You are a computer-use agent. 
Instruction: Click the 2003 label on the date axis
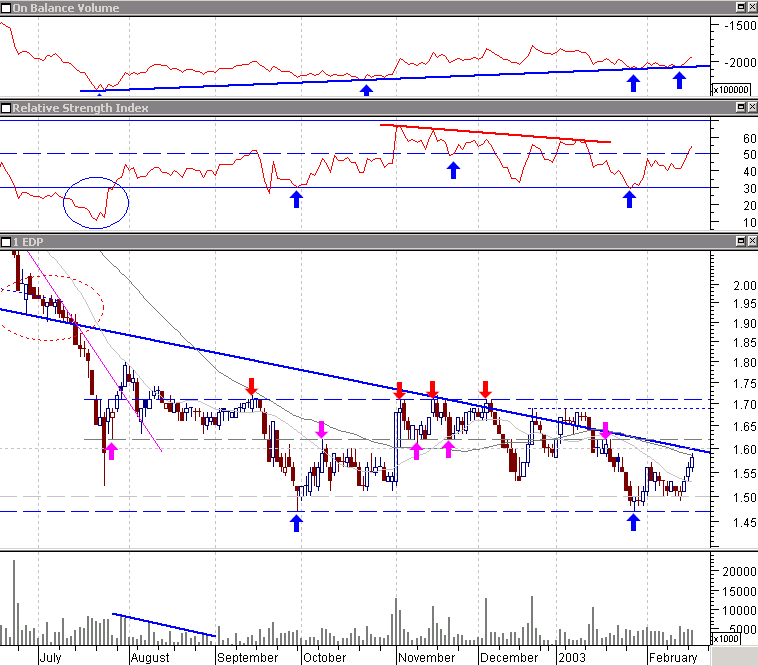(572, 657)
